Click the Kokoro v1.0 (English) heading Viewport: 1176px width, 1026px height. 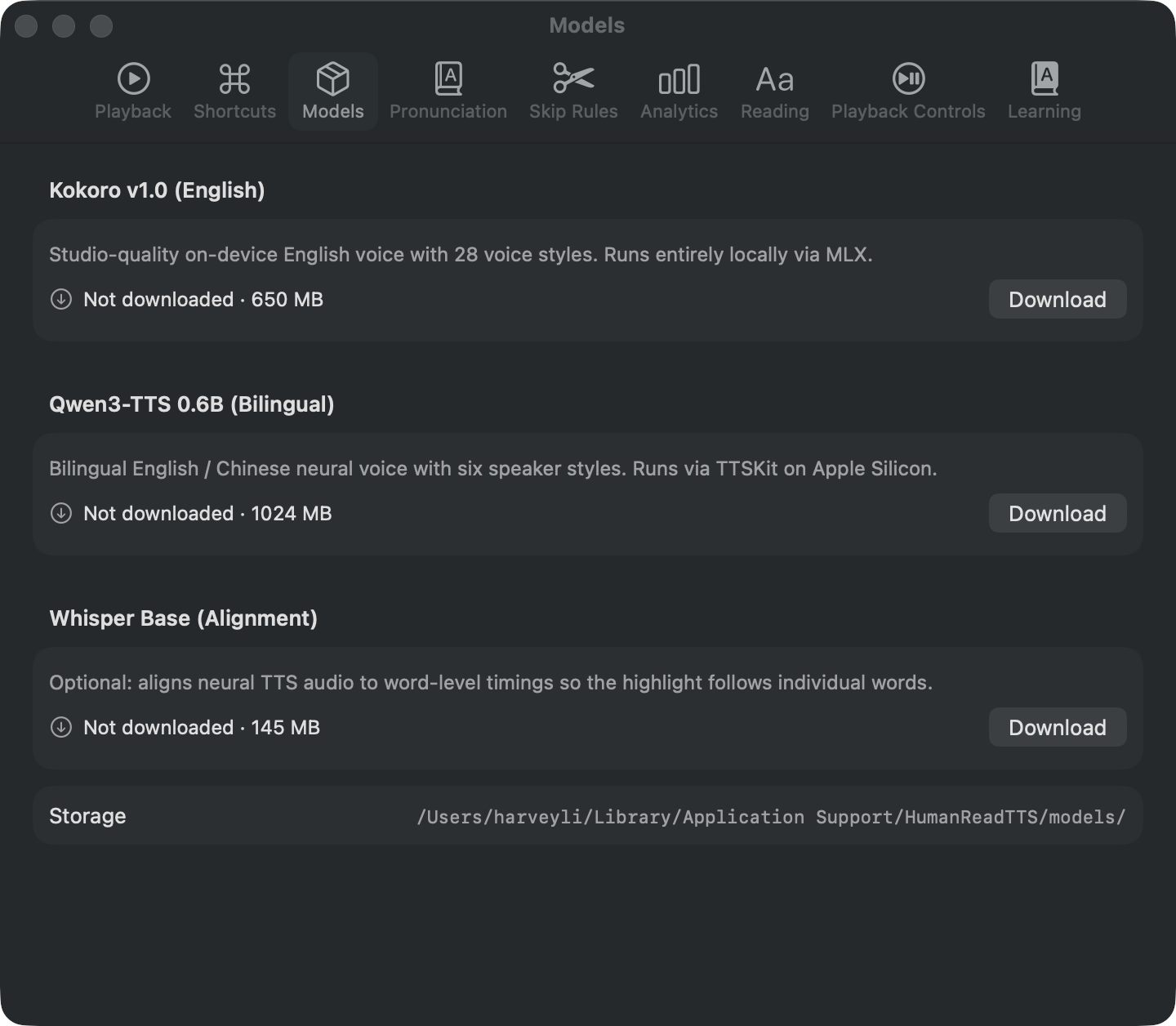(x=157, y=190)
